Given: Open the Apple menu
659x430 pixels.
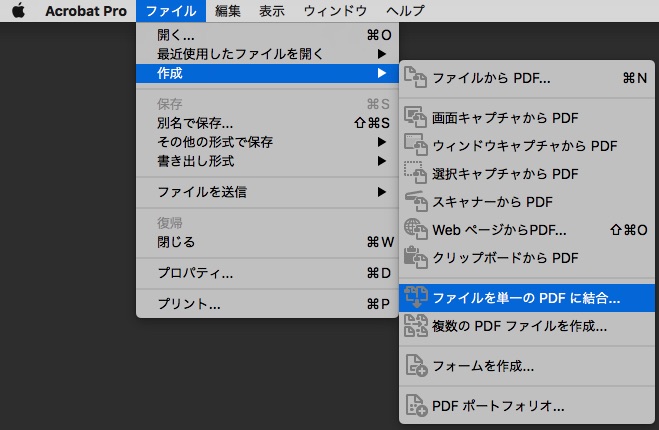Looking at the screenshot, I should (x=18, y=11).
